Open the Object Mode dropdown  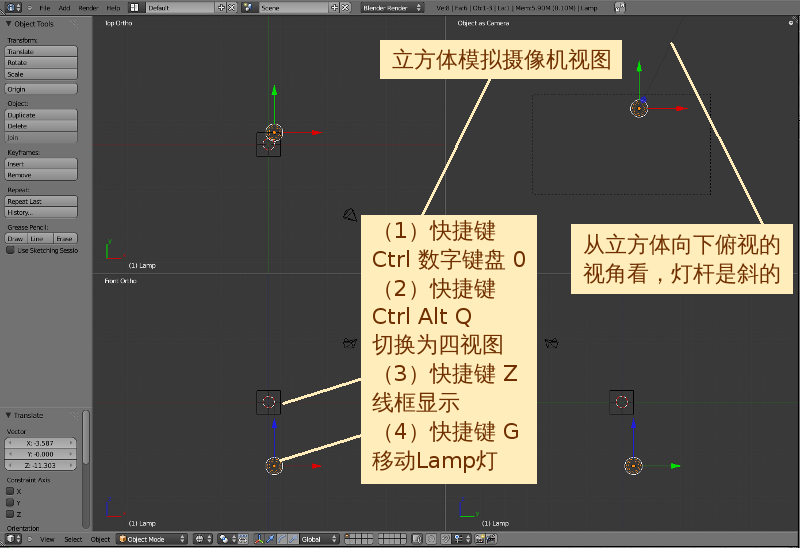[x=152, y=539]
